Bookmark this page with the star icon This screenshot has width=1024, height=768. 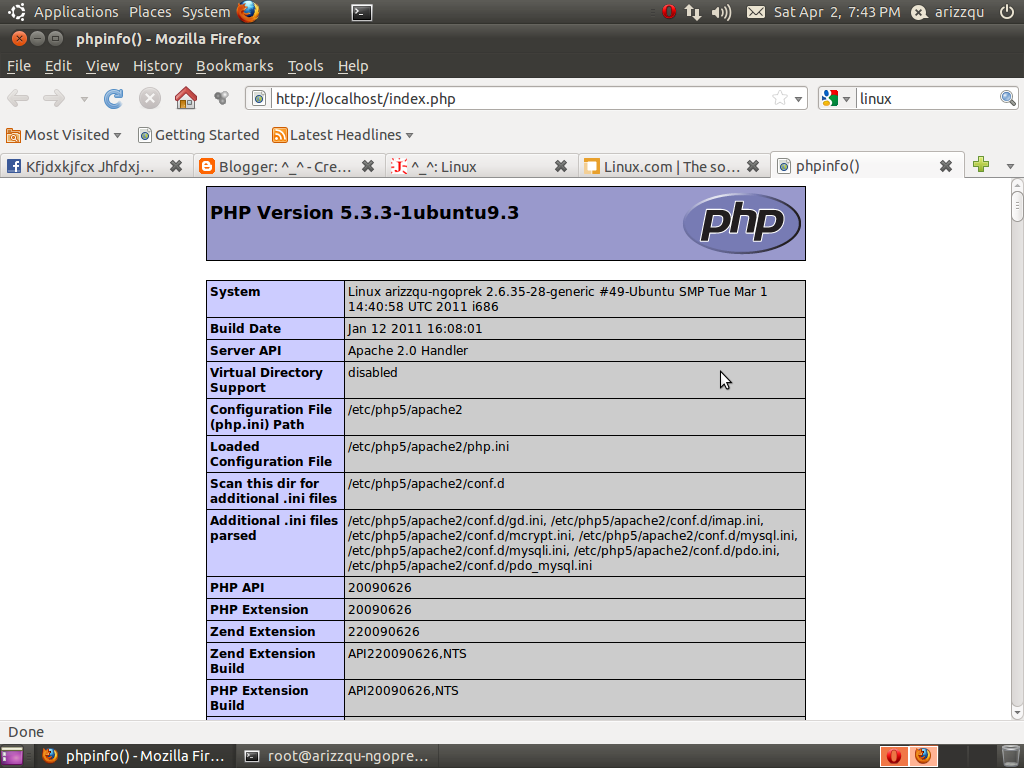click(x=779, y=99)
